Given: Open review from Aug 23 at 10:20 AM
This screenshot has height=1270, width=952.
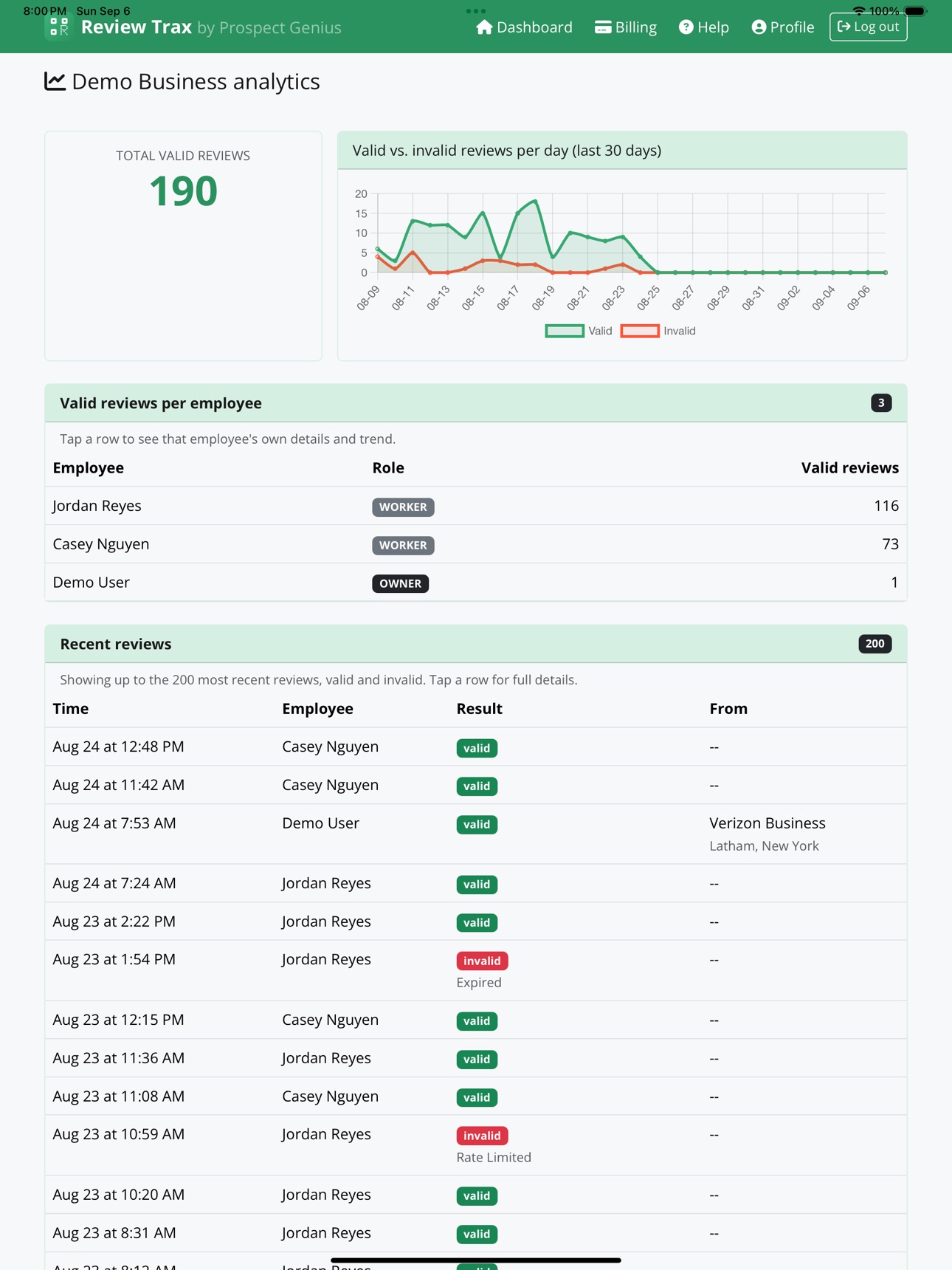Looking at the screenshot, I should tap(476, 1195).
